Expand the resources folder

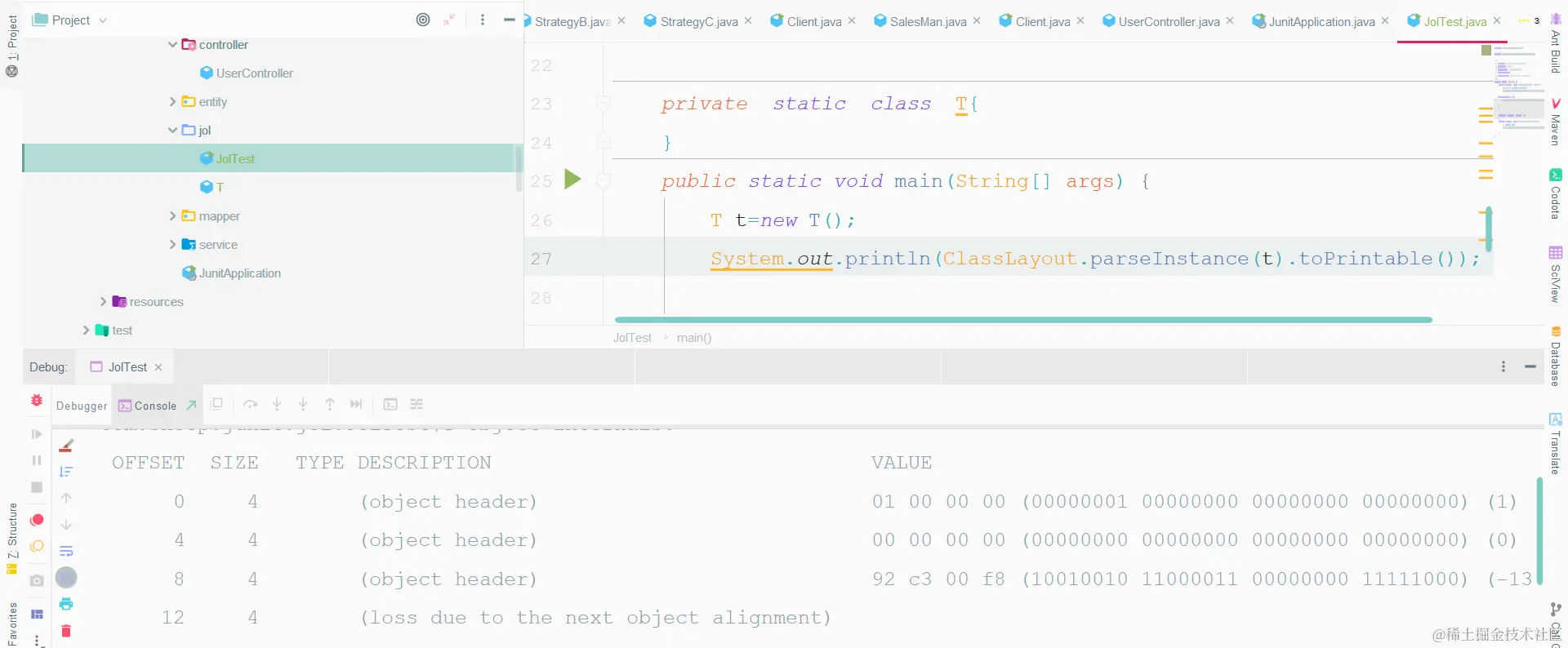103,302
